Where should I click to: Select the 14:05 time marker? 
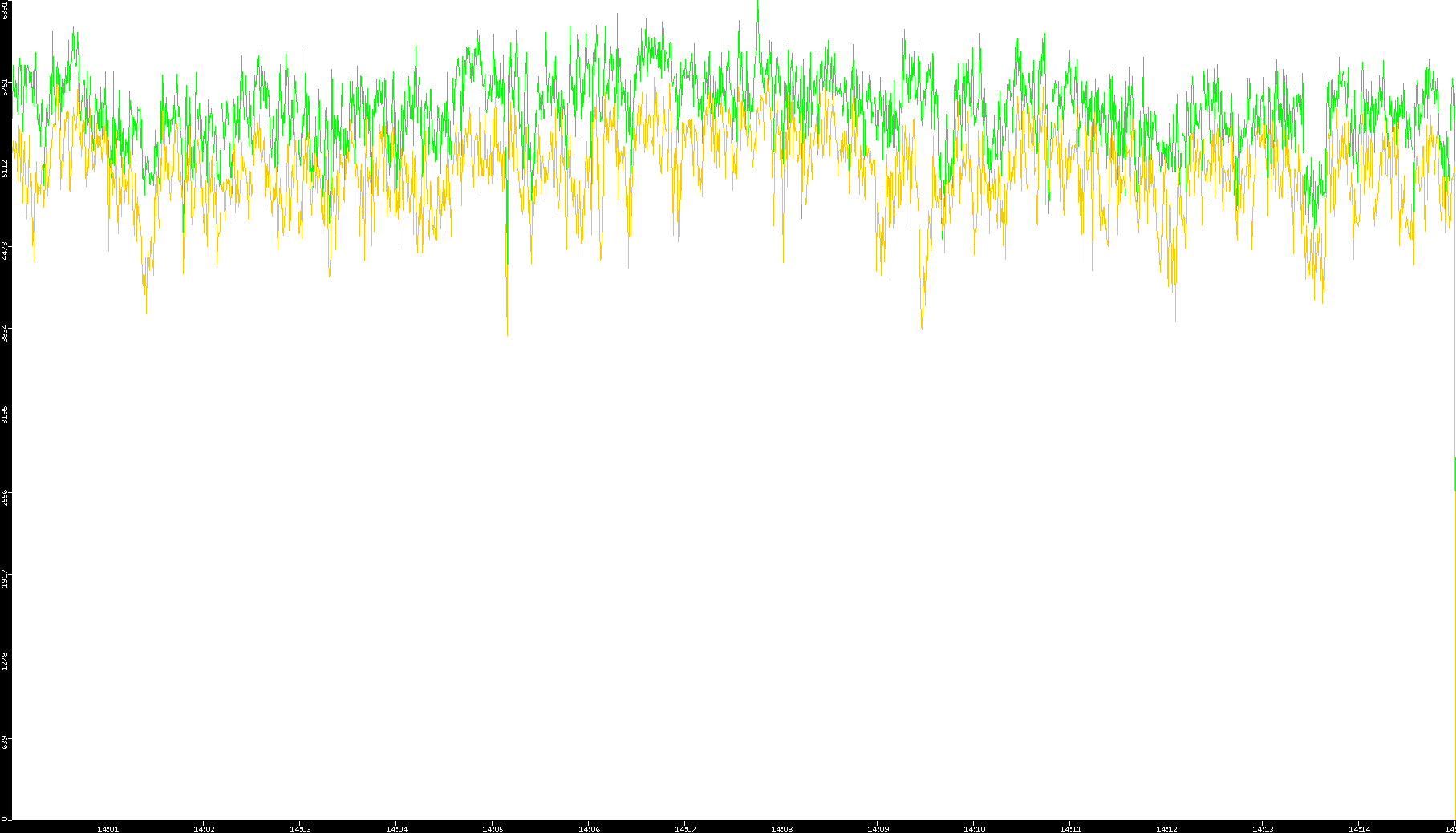click(x=493, y=829)
